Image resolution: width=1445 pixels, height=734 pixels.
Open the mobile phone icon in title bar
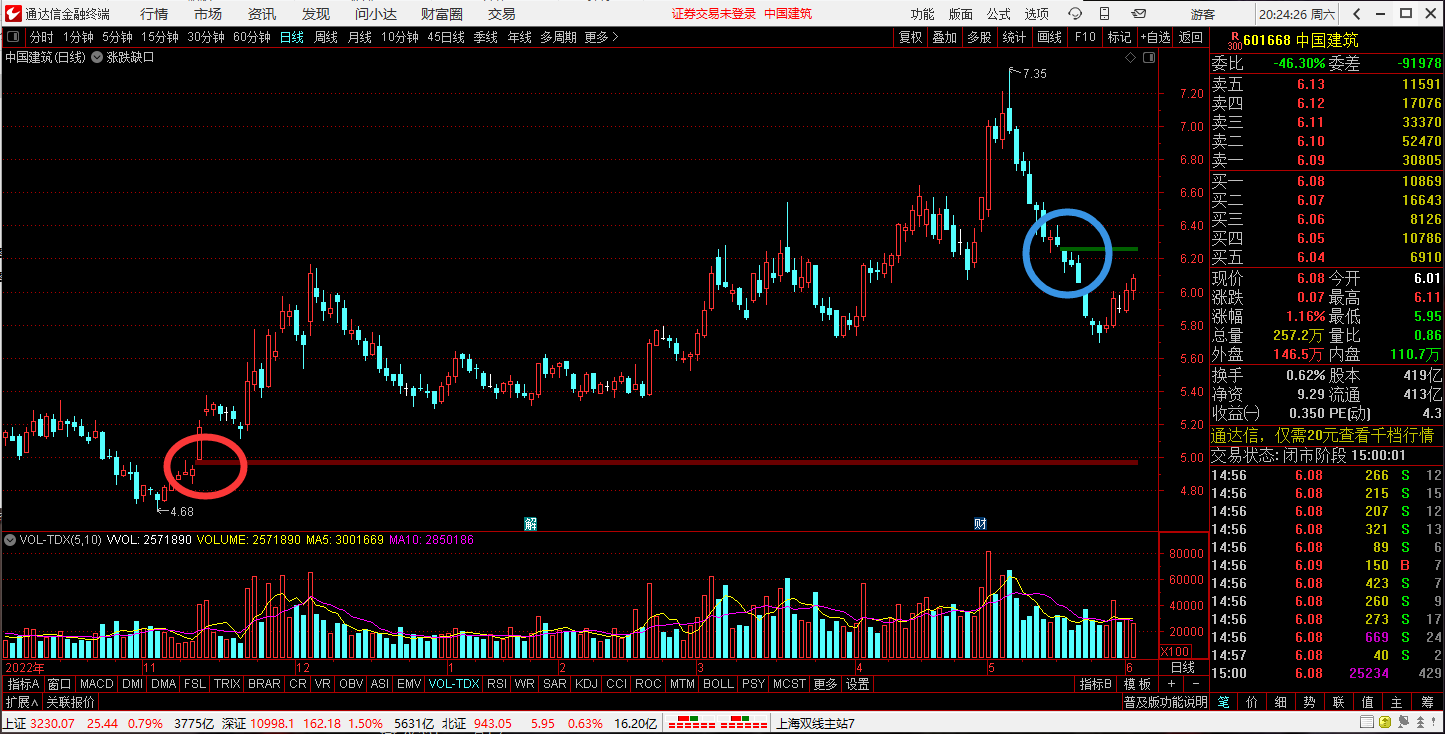click(x=1104, y=14)
